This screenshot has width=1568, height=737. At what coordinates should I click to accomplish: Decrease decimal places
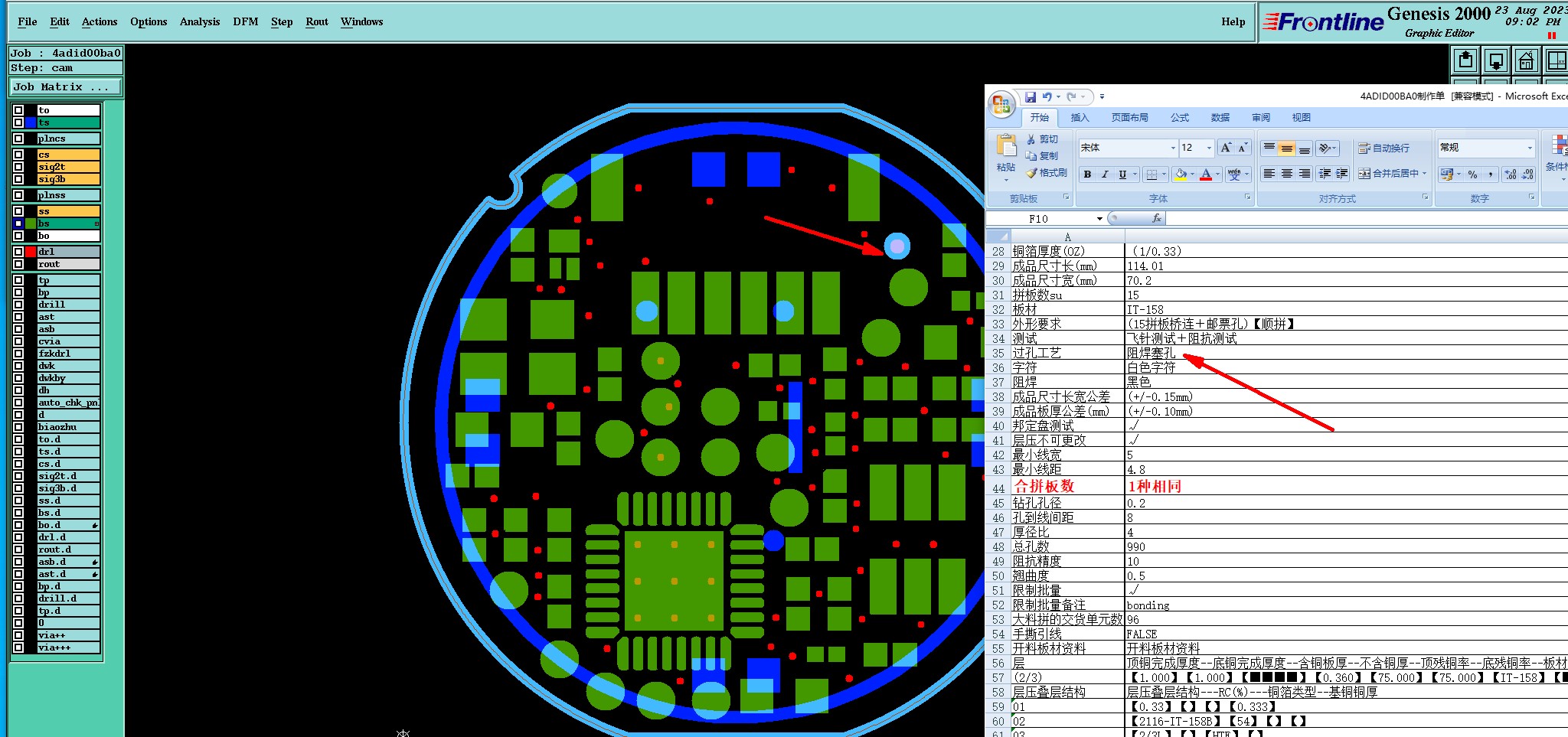[x=1527, y=174]
